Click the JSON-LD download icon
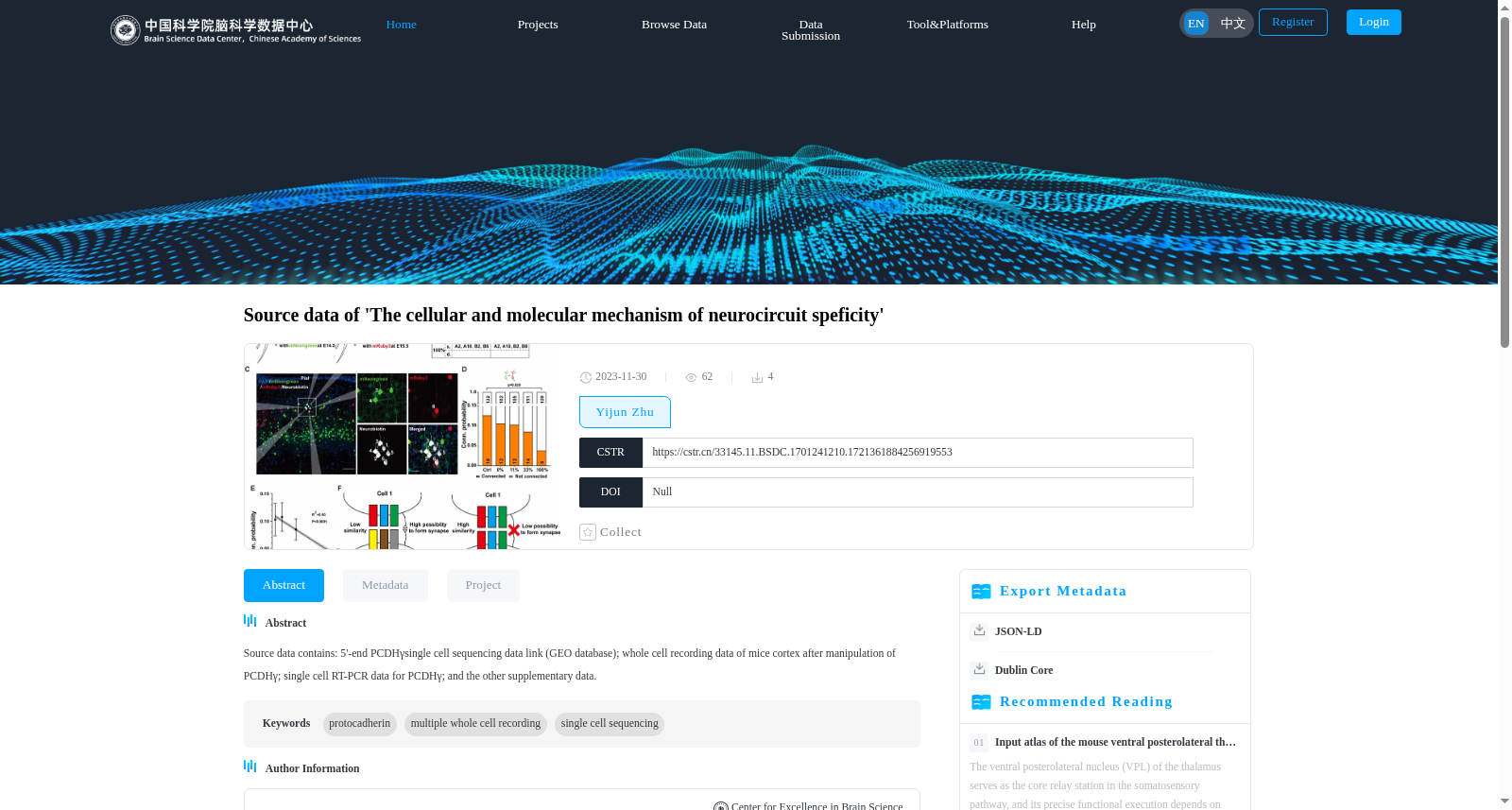This screenshot has height=810, width=1512. (x=979, y=630)
